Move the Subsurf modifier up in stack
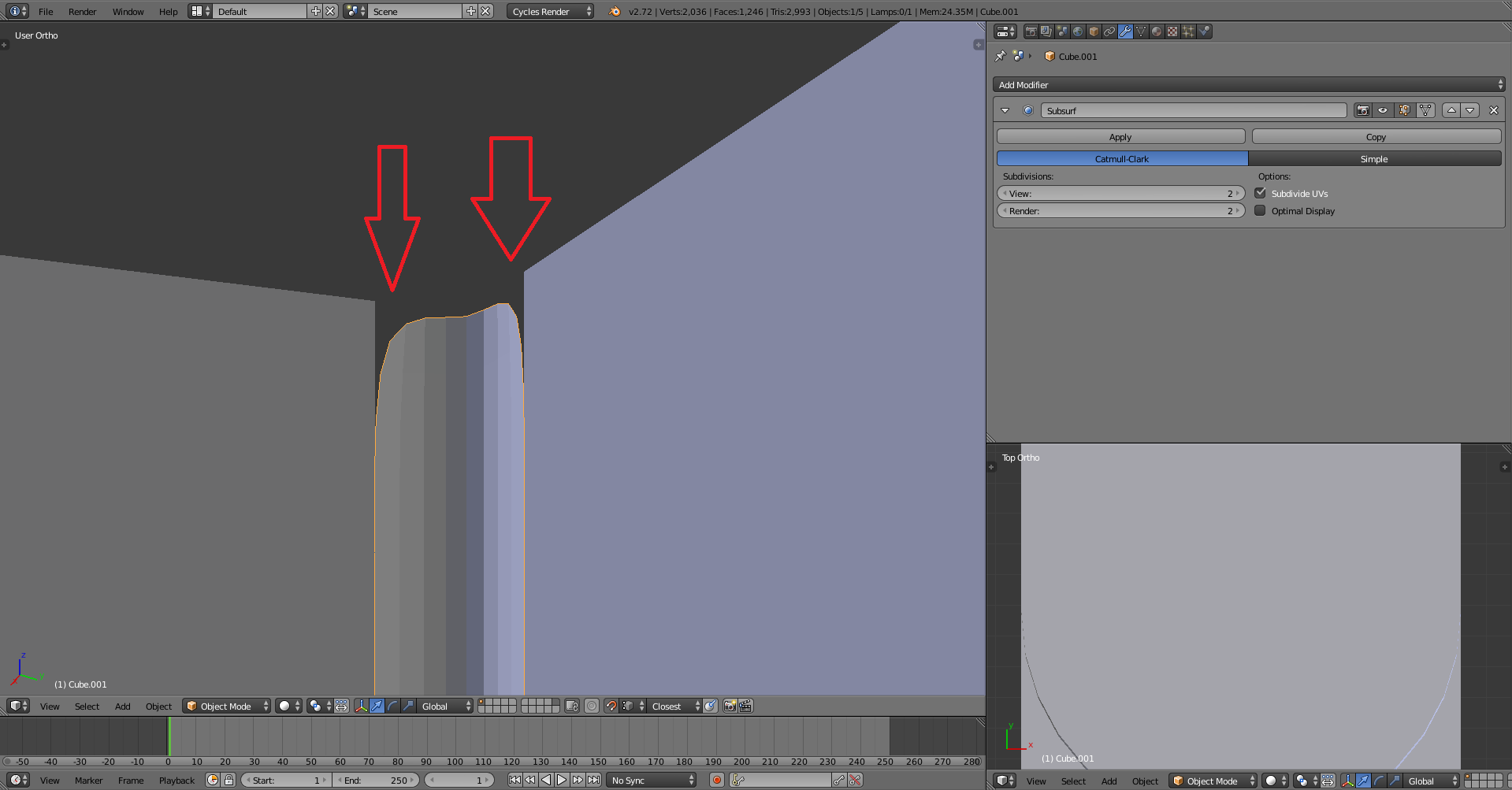Screen dimensions: 1512x790 (x=1451, y=110)
